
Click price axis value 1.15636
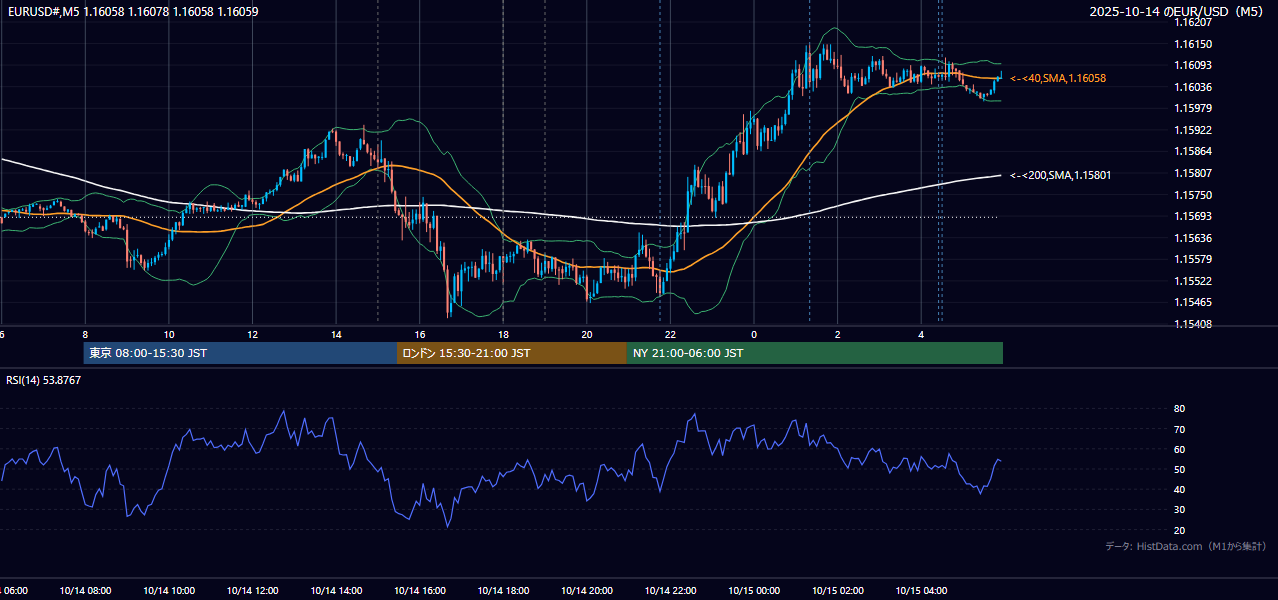[1193, 238]
